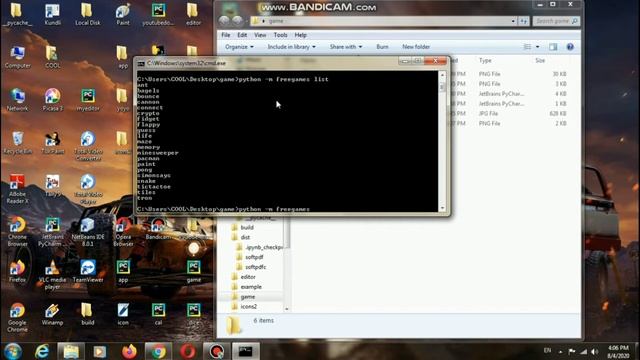Select the icon file on the desktop

pyautogui.click(x=123, y=314)
